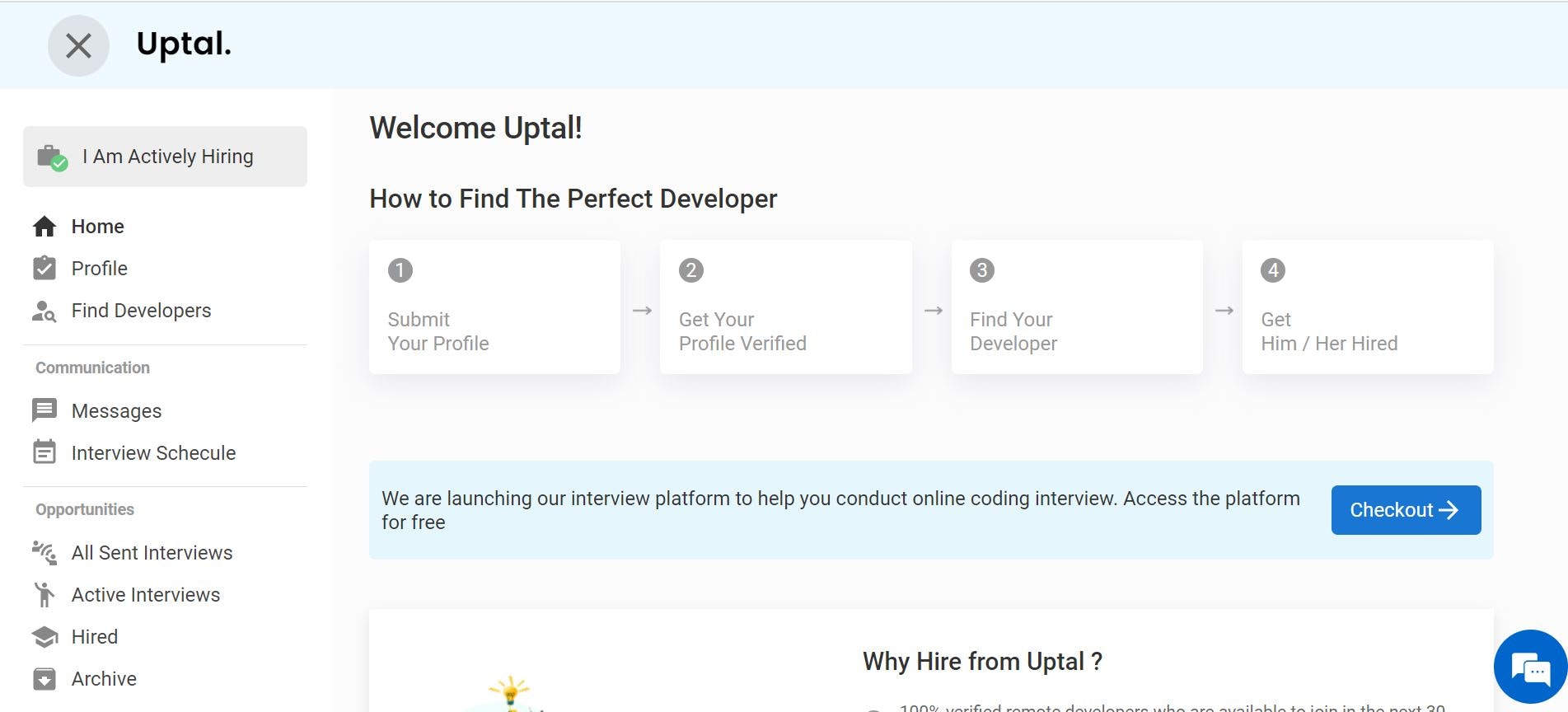Screen dimensions: 1568x712
Task: Toggle the I Am Actively Hiring status
Action: click(x=165, y=157)
